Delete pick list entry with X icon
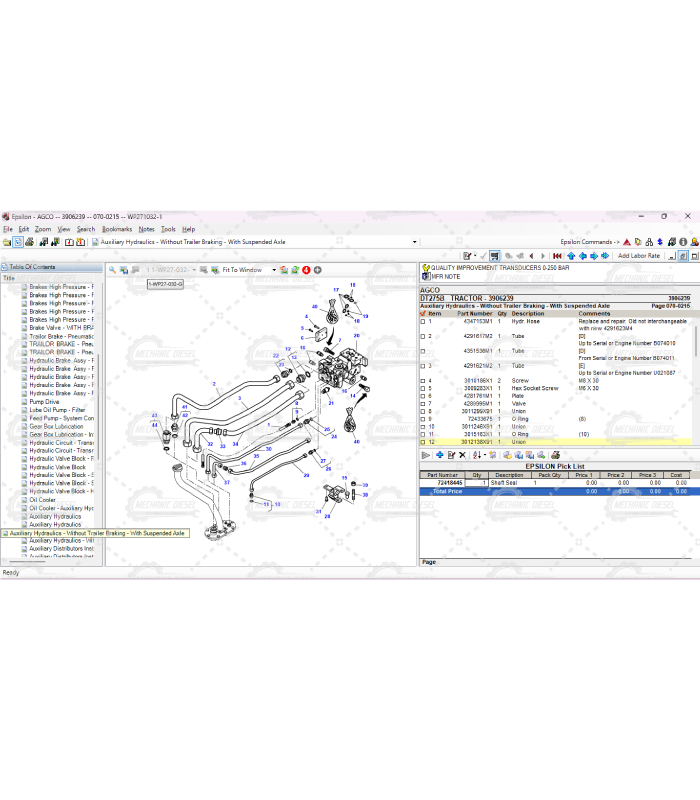 pos(462,455)
